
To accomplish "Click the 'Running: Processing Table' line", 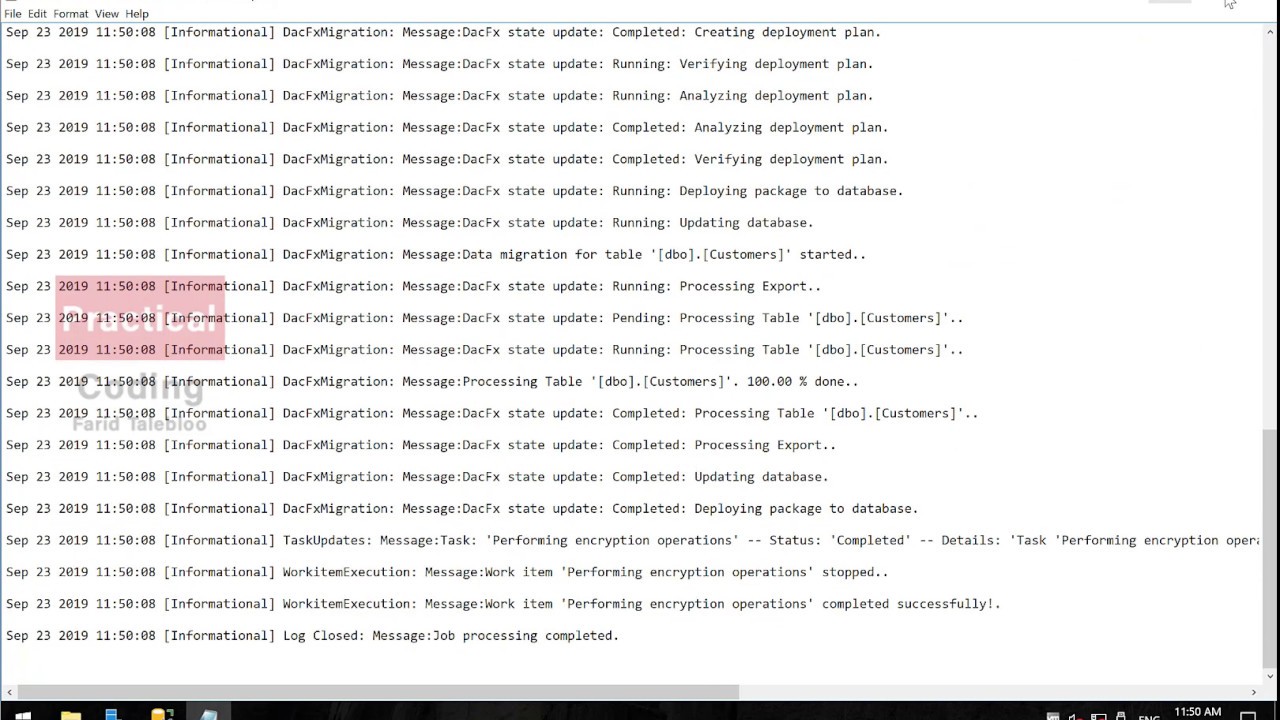I will coord(485,350).
